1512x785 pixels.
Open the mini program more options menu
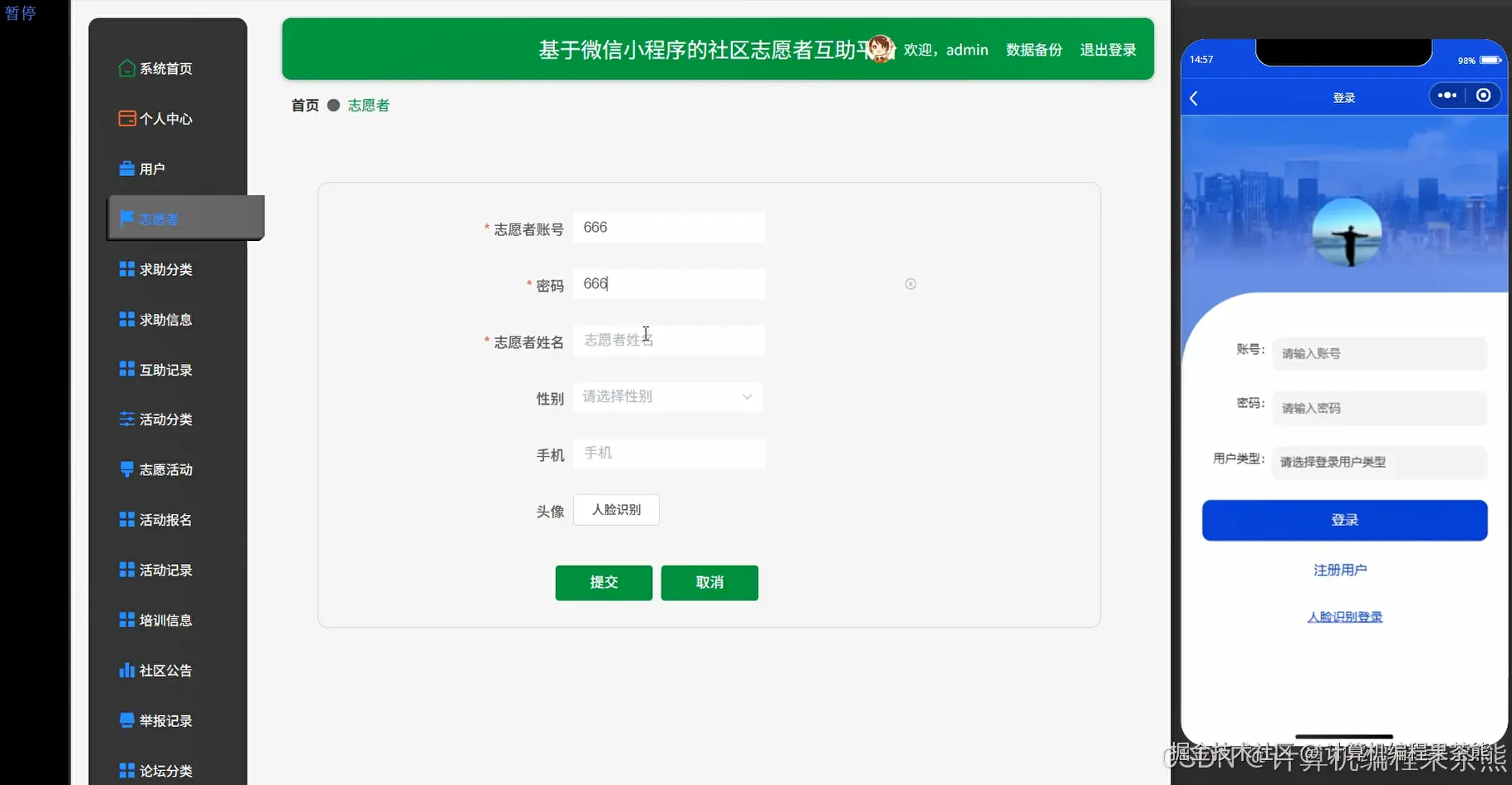[x=1446, y=96]
